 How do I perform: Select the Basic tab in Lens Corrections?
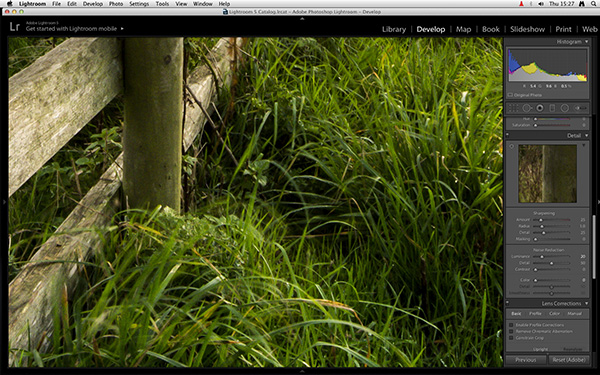[516, 314]
